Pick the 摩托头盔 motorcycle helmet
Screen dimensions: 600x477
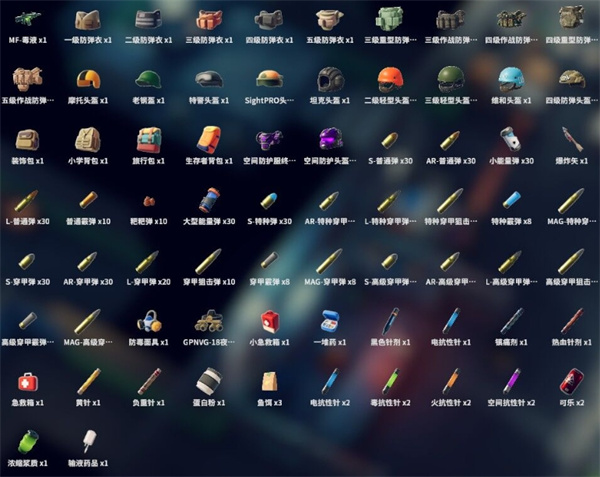coord(88,80)
